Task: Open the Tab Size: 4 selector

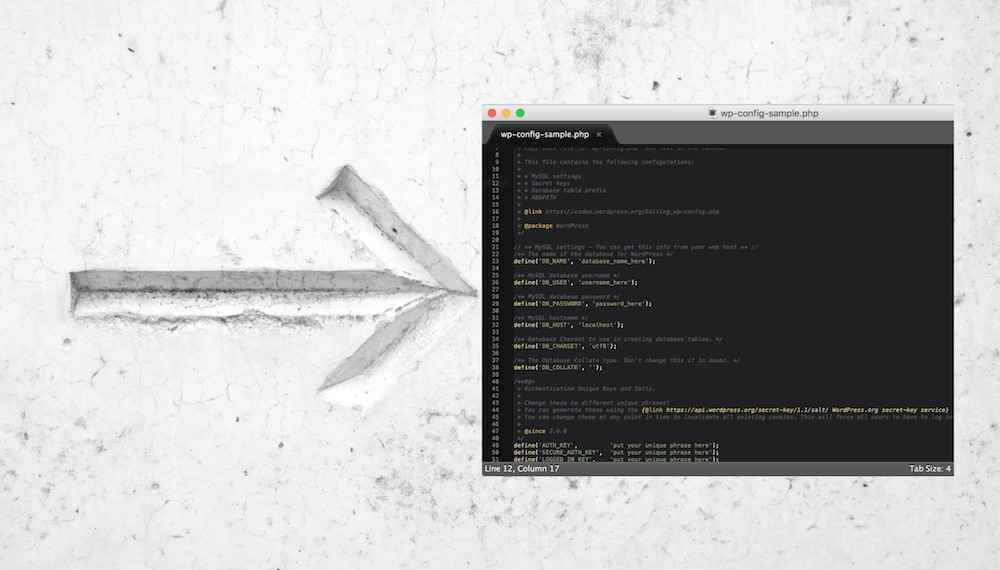Action: click(x=929, y=468)
